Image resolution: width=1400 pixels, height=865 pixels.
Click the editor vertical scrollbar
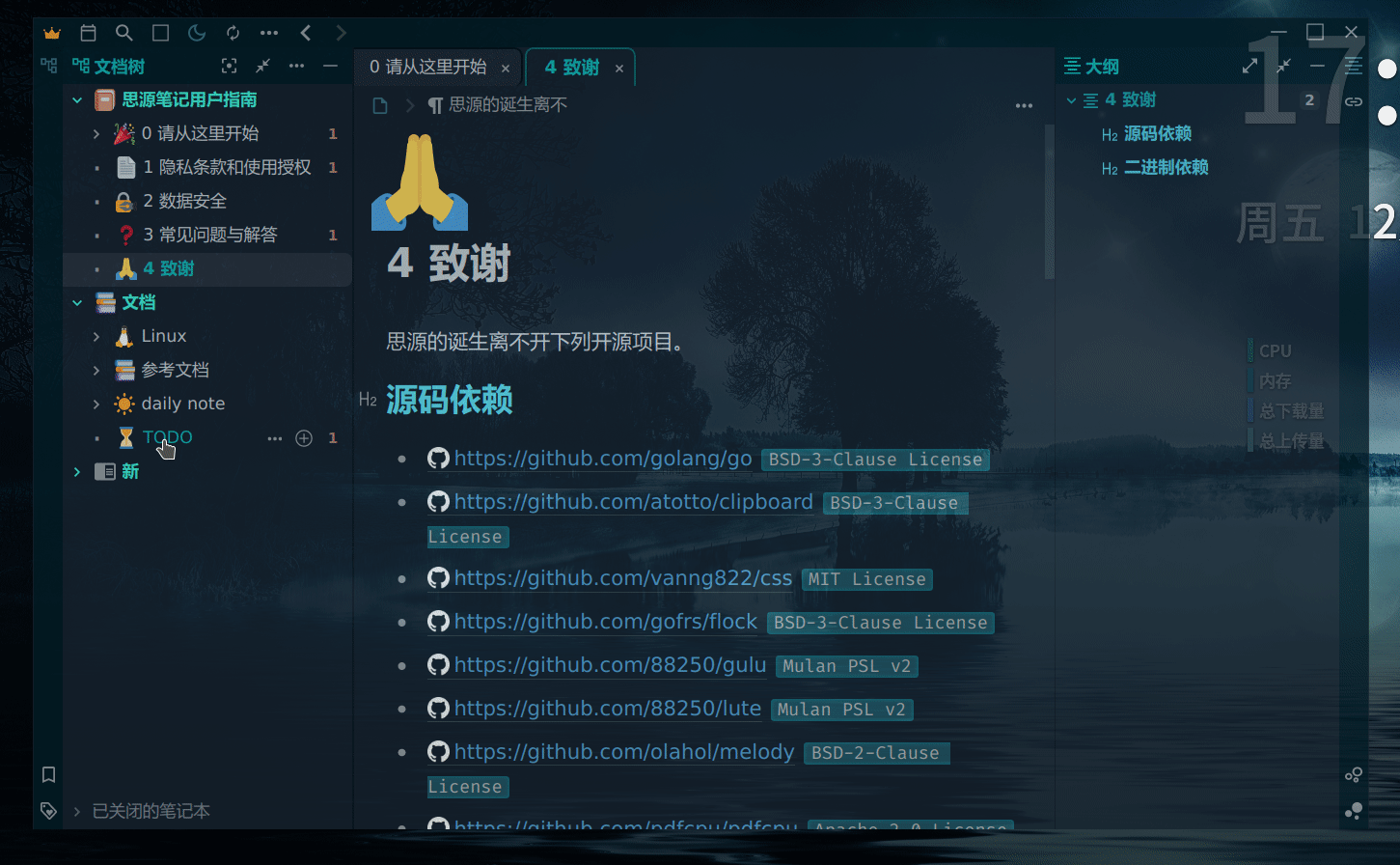tap(1050, 203)
